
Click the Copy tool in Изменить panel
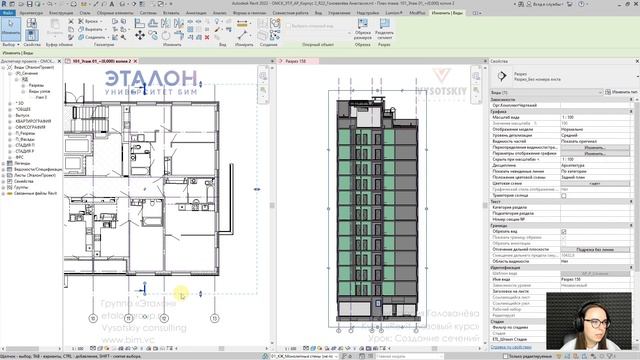[x=153, y=36]
